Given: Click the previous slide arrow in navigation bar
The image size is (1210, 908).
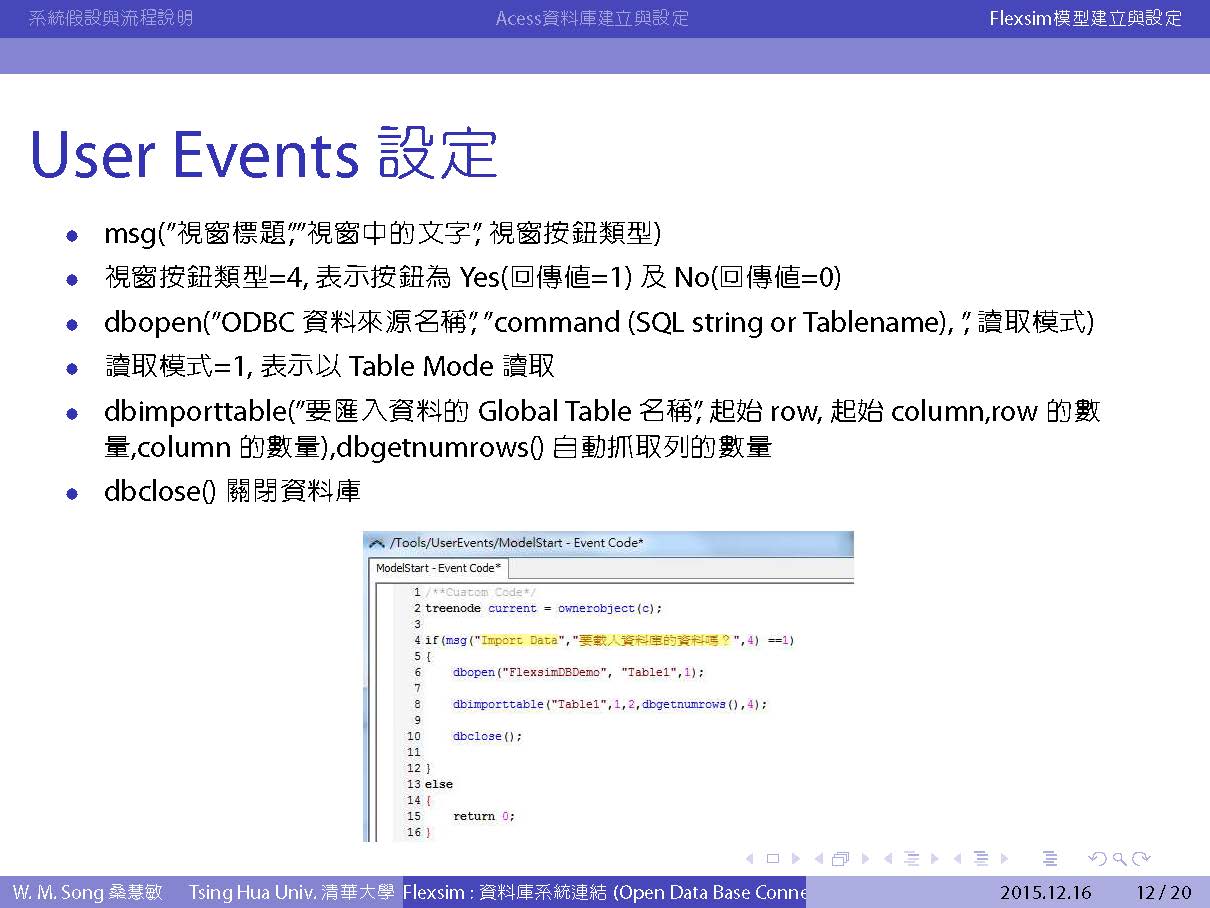Looking at the screenshot, I should pyautogui.click(x=752, y=859).
